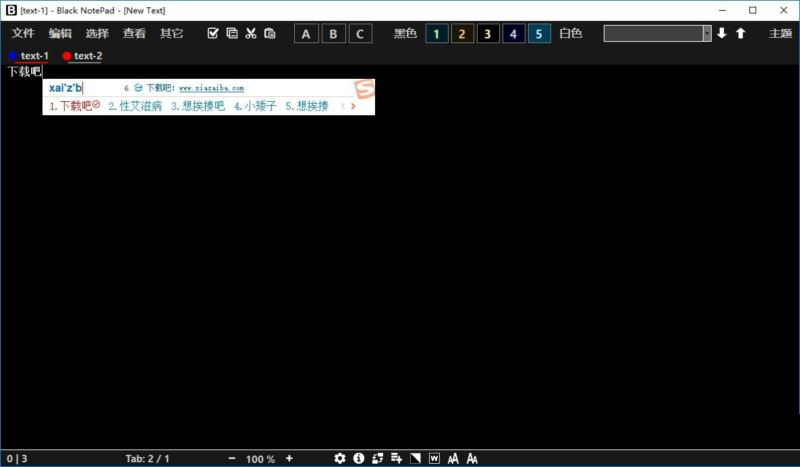Go to next IME candidate page arrow
Viewport: 800px width, 467px height.
pyautogui.click(x=353, y=106)
